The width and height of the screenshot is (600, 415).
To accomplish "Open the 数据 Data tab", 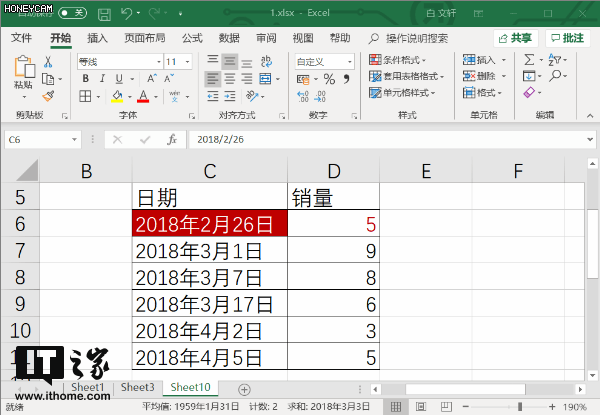I will 229,38.
